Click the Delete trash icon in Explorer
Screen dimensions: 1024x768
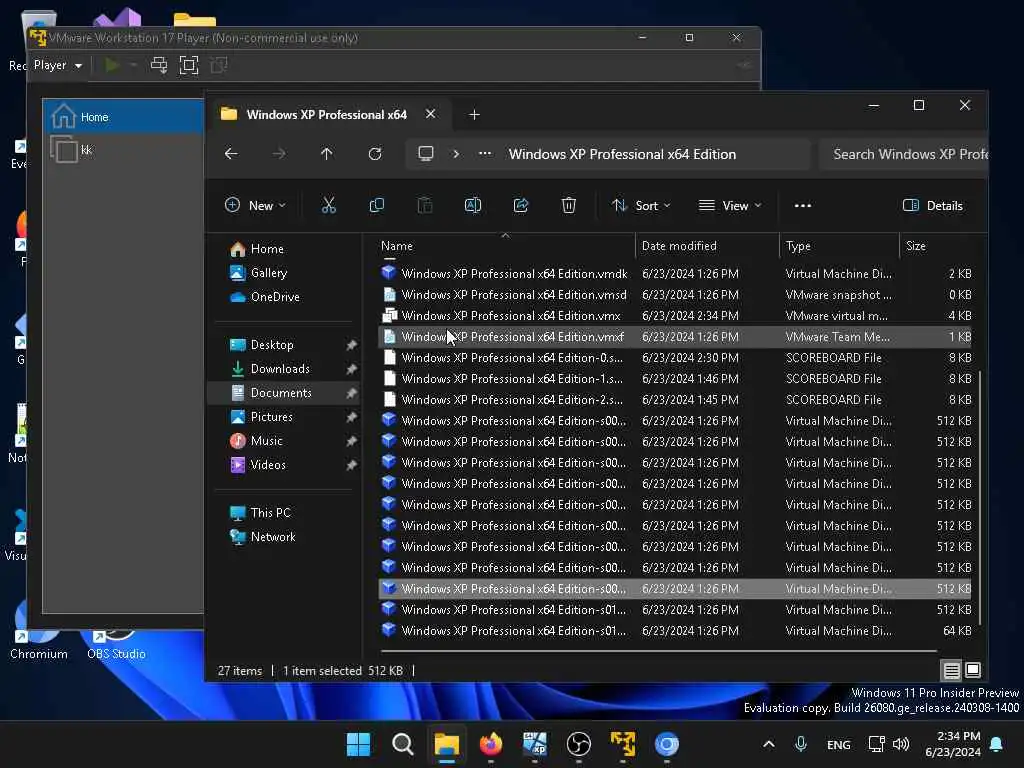click(569, 206)
